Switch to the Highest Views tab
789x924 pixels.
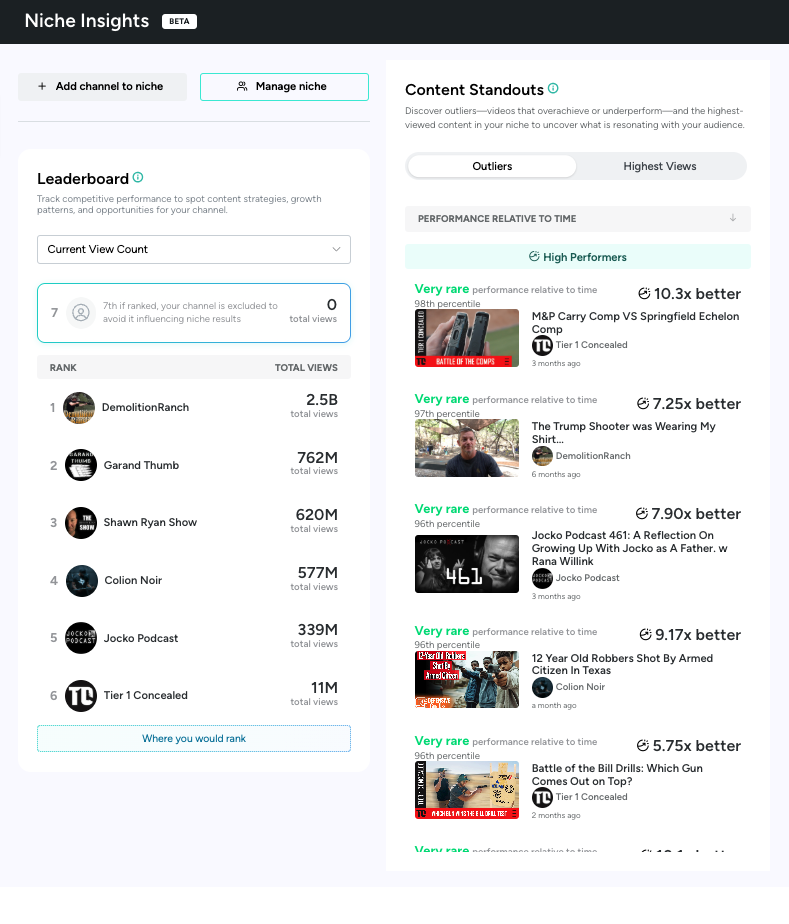tap(660, 166)
